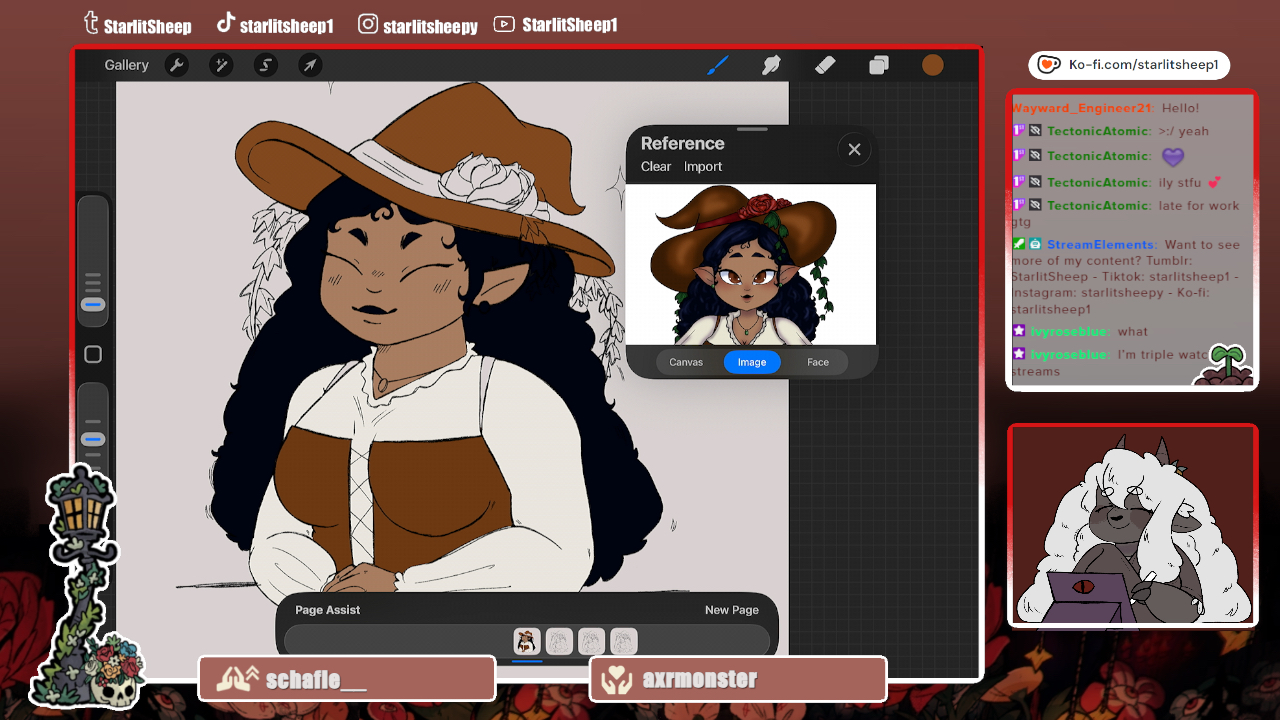Open the Adjustments magic wand menu

coord(221,65)
